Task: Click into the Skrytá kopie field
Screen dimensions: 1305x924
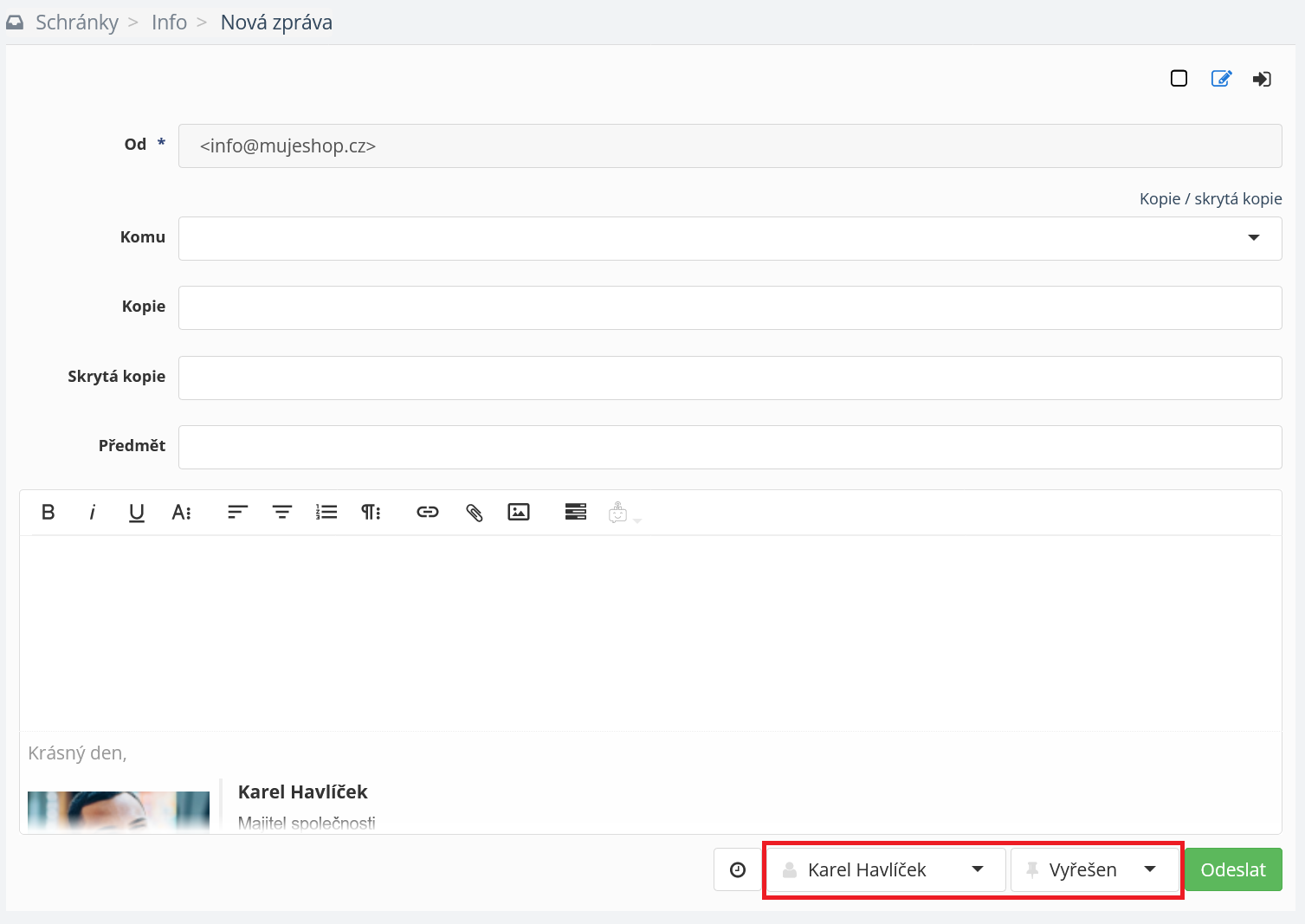Action: click(730, 378)
